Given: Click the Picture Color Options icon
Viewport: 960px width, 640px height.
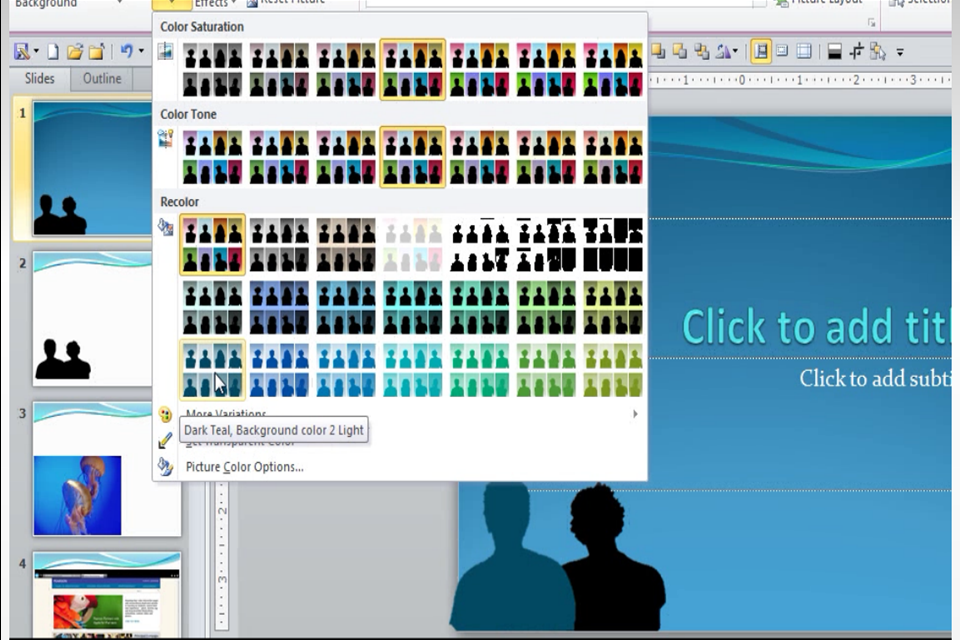Looking at the screenshot, I should tap(165, 467).
